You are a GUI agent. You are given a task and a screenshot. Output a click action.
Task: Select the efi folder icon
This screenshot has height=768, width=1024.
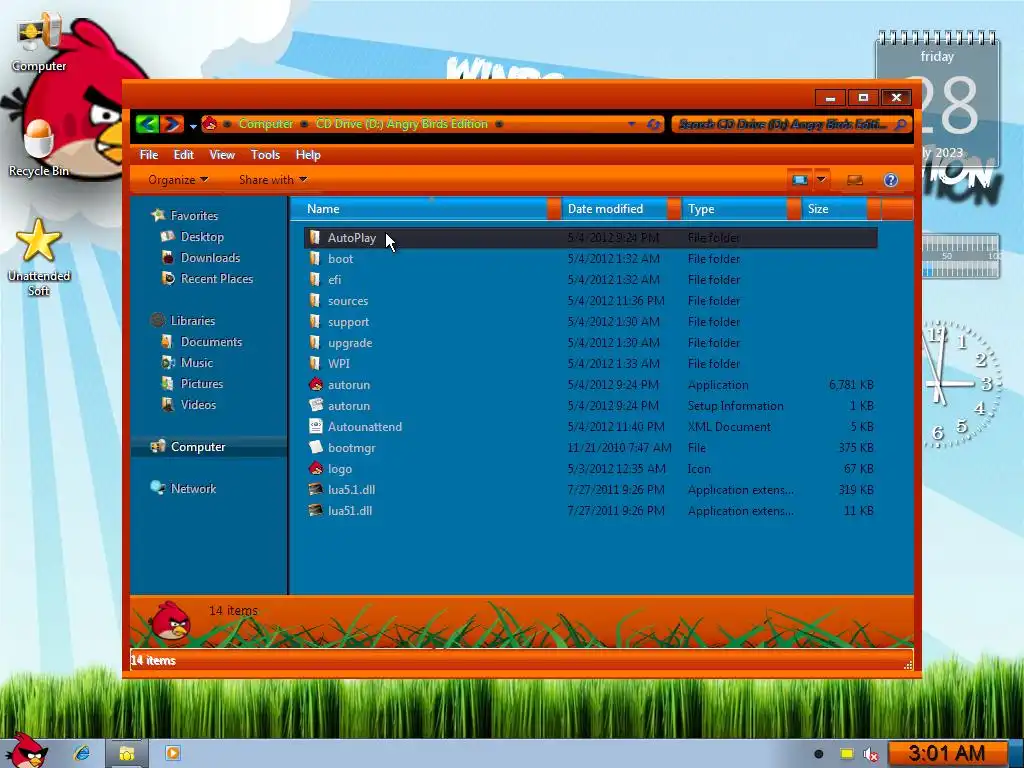click(315, 280)
